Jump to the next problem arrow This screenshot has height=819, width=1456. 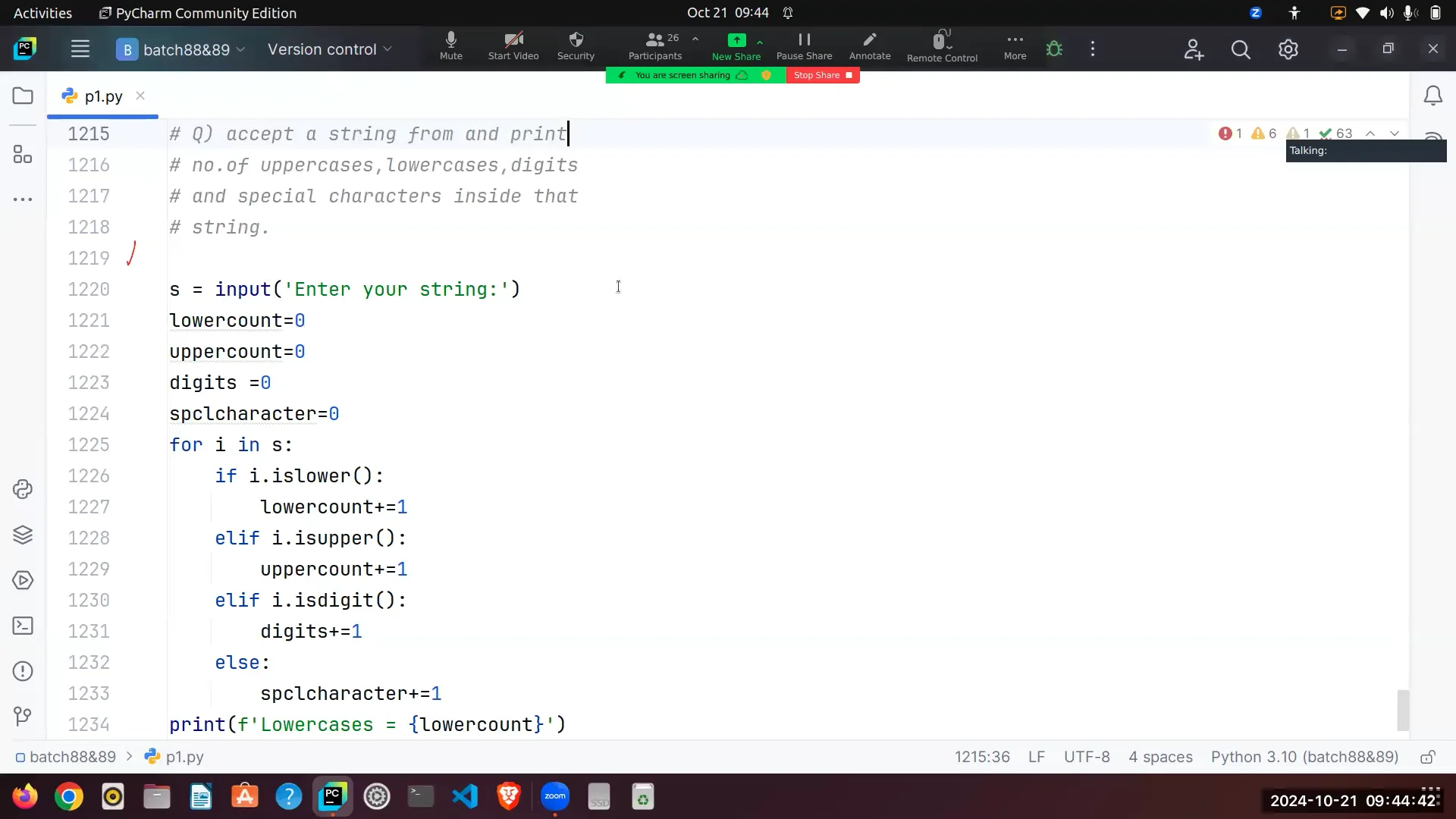1395,133
